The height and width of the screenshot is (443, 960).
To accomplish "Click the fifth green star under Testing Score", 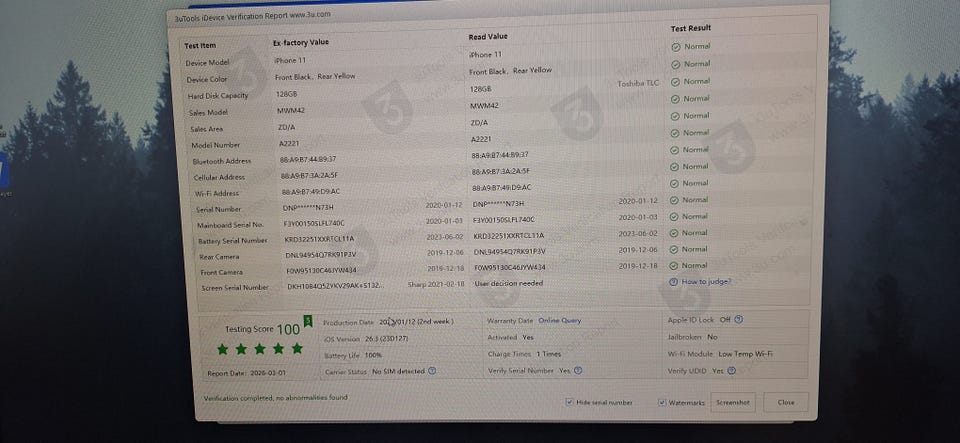I will [x=297, y=348].
